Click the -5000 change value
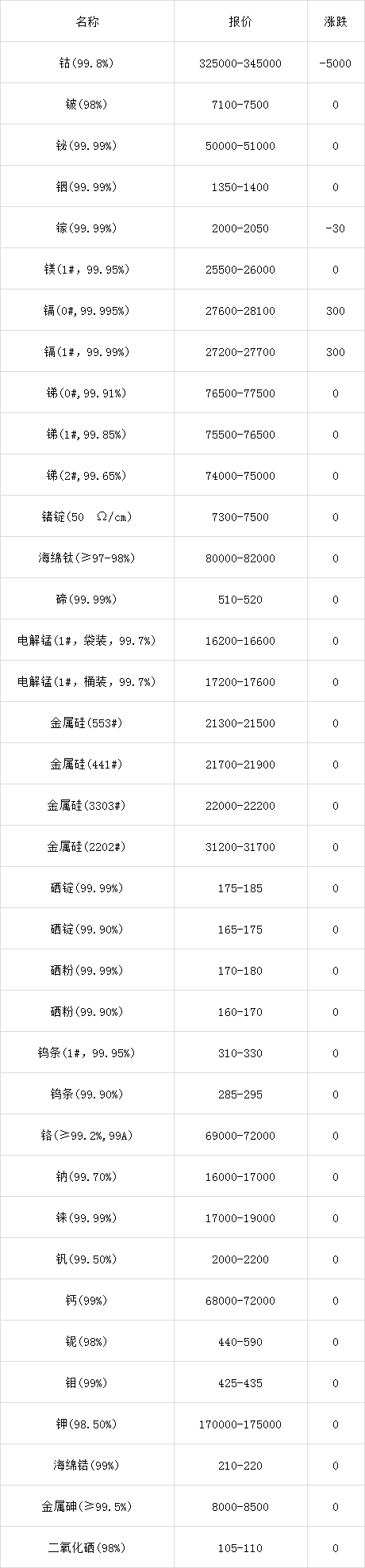Screen dimensions: 365x1568 point(336,63)
